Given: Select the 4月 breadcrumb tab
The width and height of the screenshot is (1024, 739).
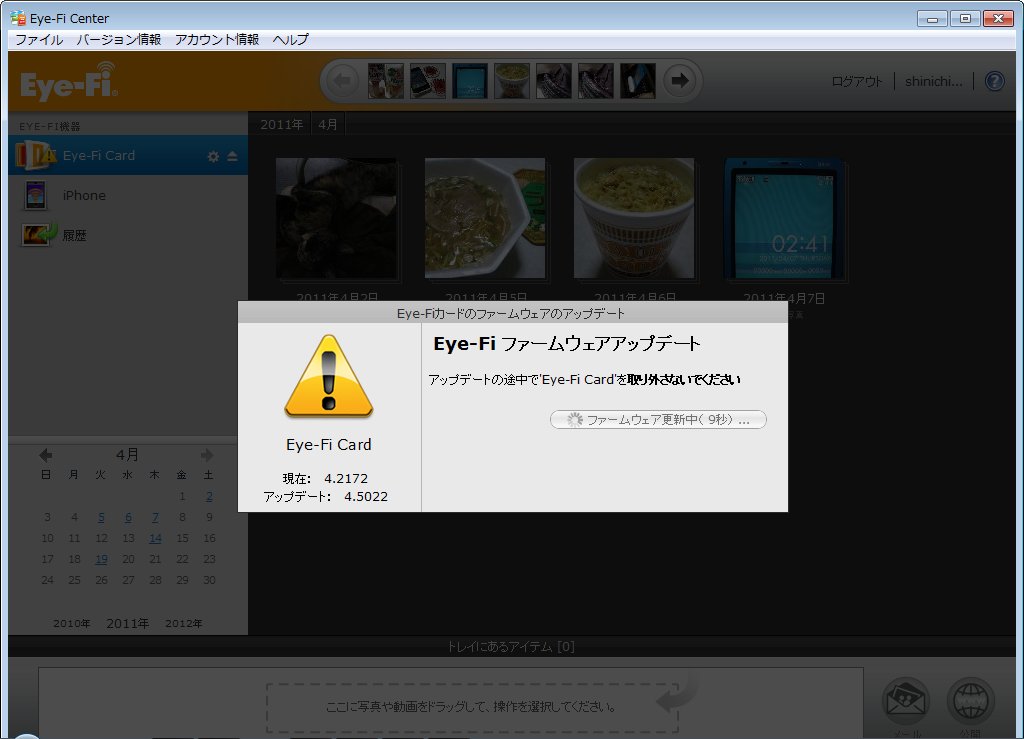Looking at the screenshot, I should click(x=328, y=124).
